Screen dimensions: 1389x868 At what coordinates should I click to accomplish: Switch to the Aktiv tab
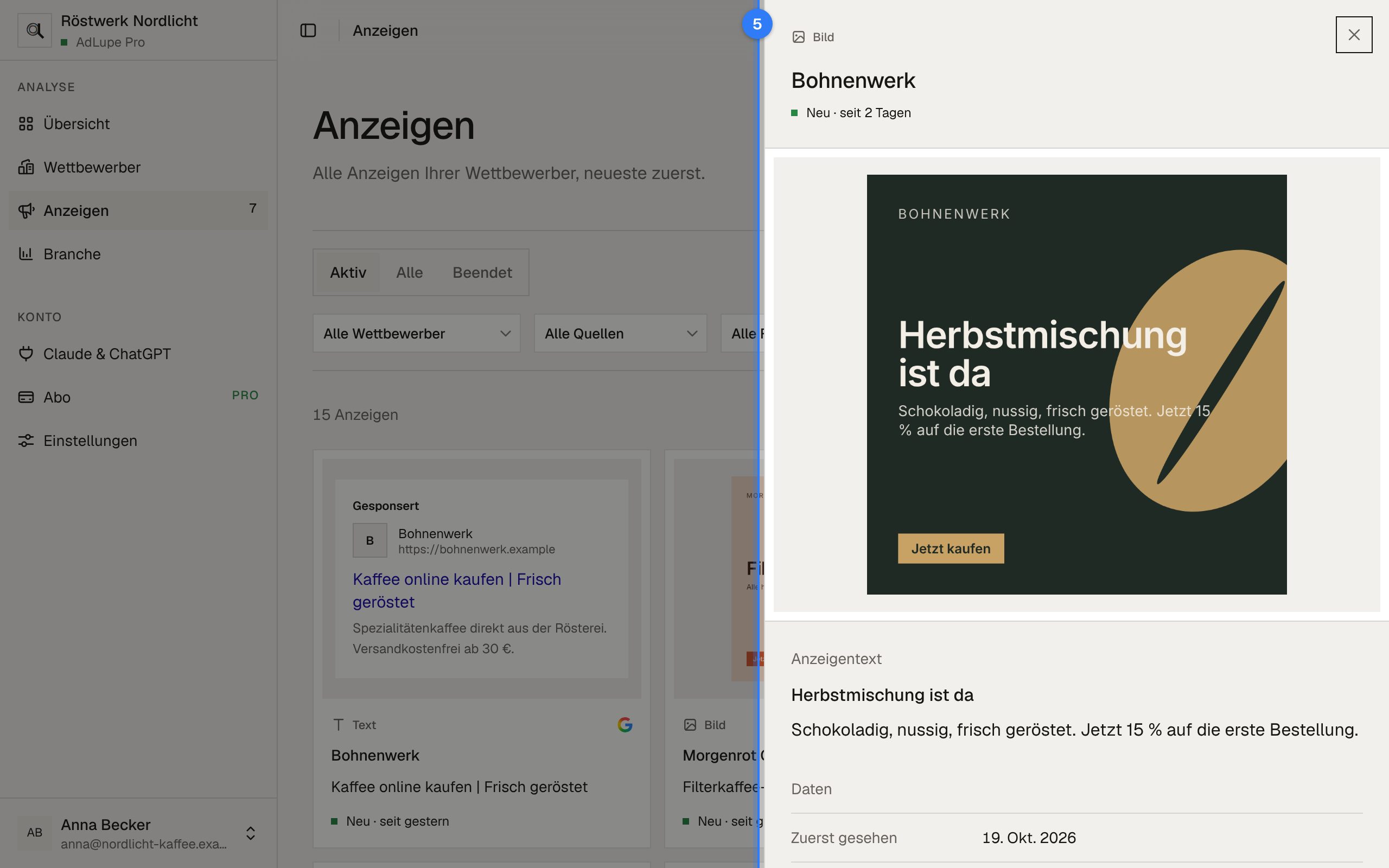348,273
